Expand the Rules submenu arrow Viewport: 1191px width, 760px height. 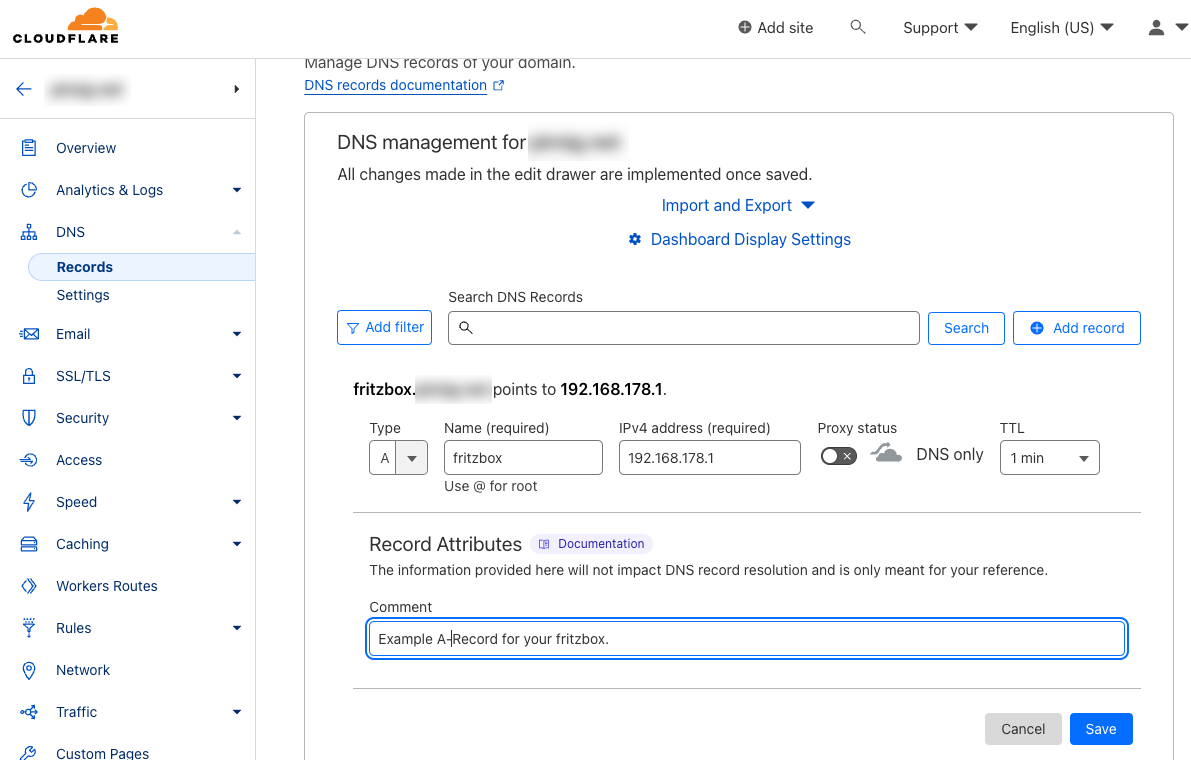click(x=236, y=628)
